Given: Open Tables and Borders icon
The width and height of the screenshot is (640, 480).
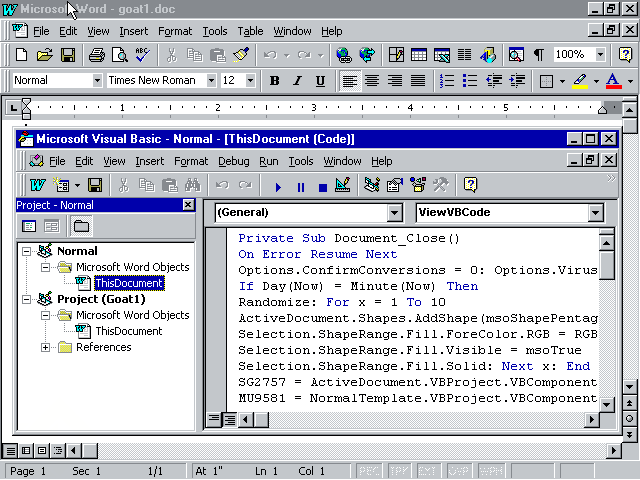Looking at the screenshot, I should [396, 54].
